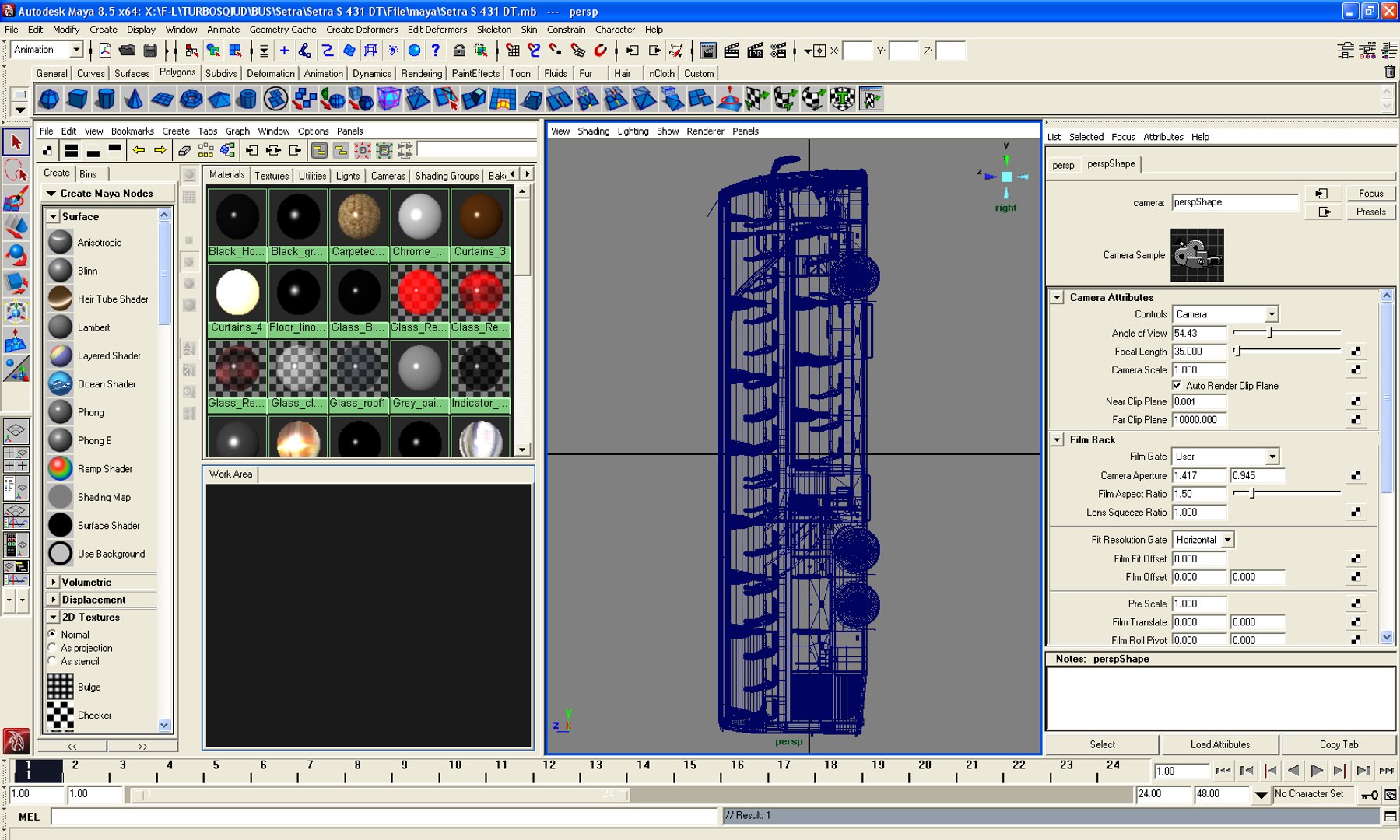Viewport: 1400px width, 840px height.
Task: Click the polygon cylinder shelf icon
Action: [x=105, y=99]
